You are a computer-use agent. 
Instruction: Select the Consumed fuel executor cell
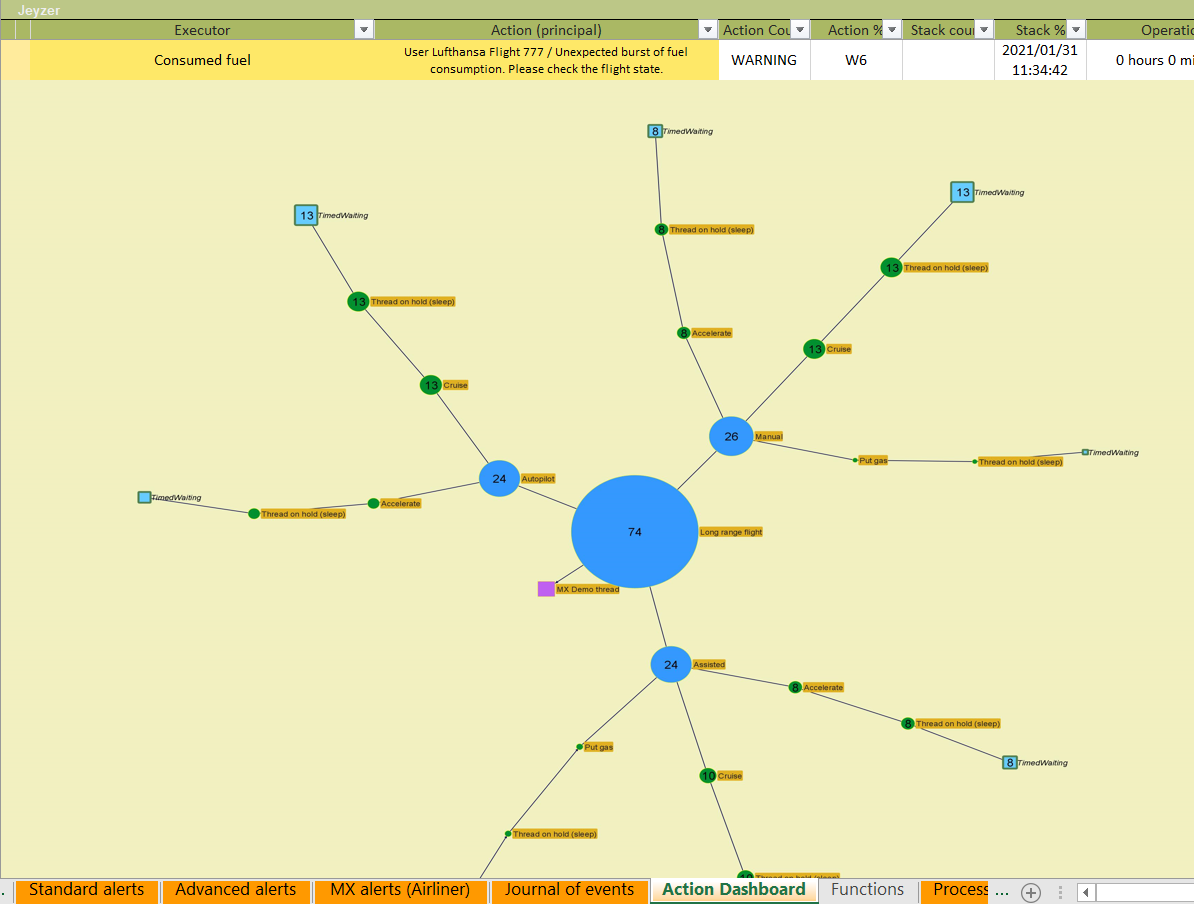202,60
